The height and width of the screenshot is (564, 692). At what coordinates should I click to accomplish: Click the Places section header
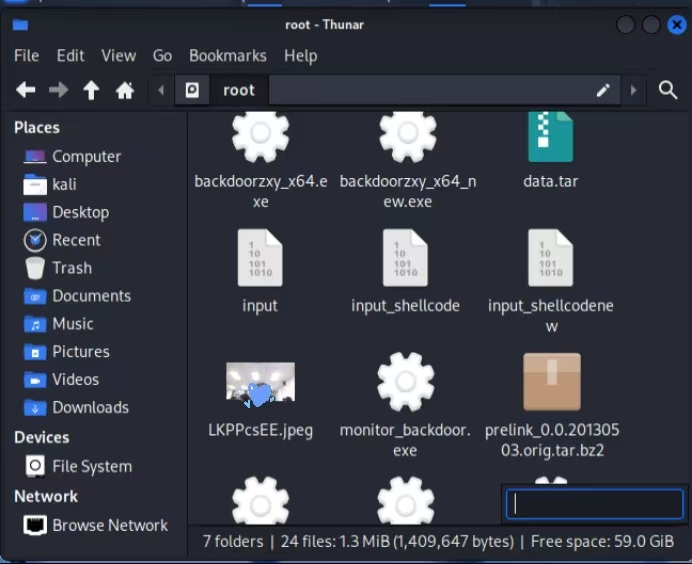(x=37, y=128)
